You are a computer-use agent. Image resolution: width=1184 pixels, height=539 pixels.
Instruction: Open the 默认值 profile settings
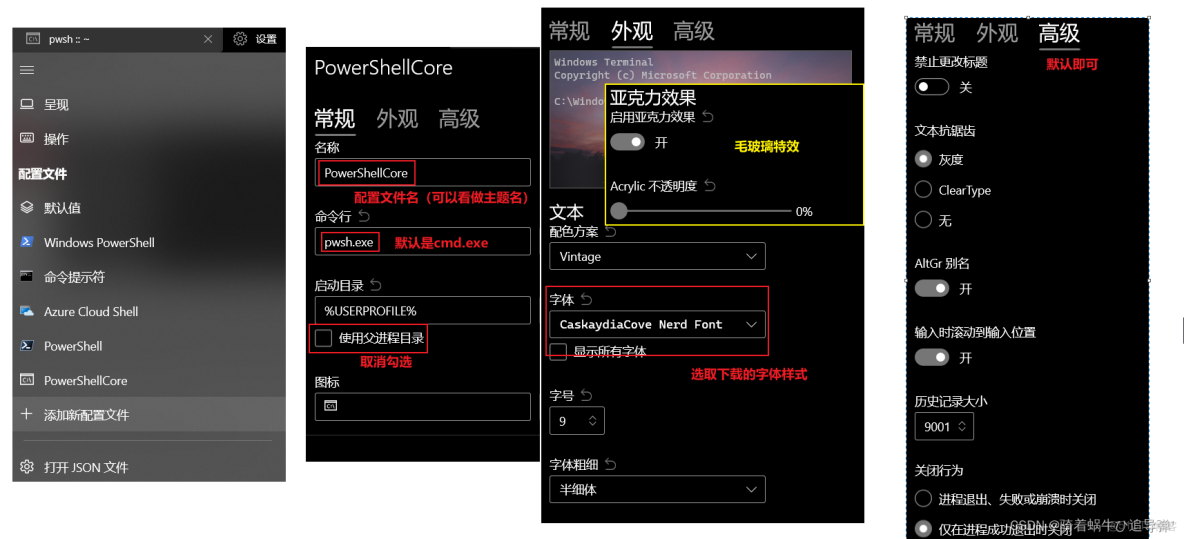tap(149, 208)
